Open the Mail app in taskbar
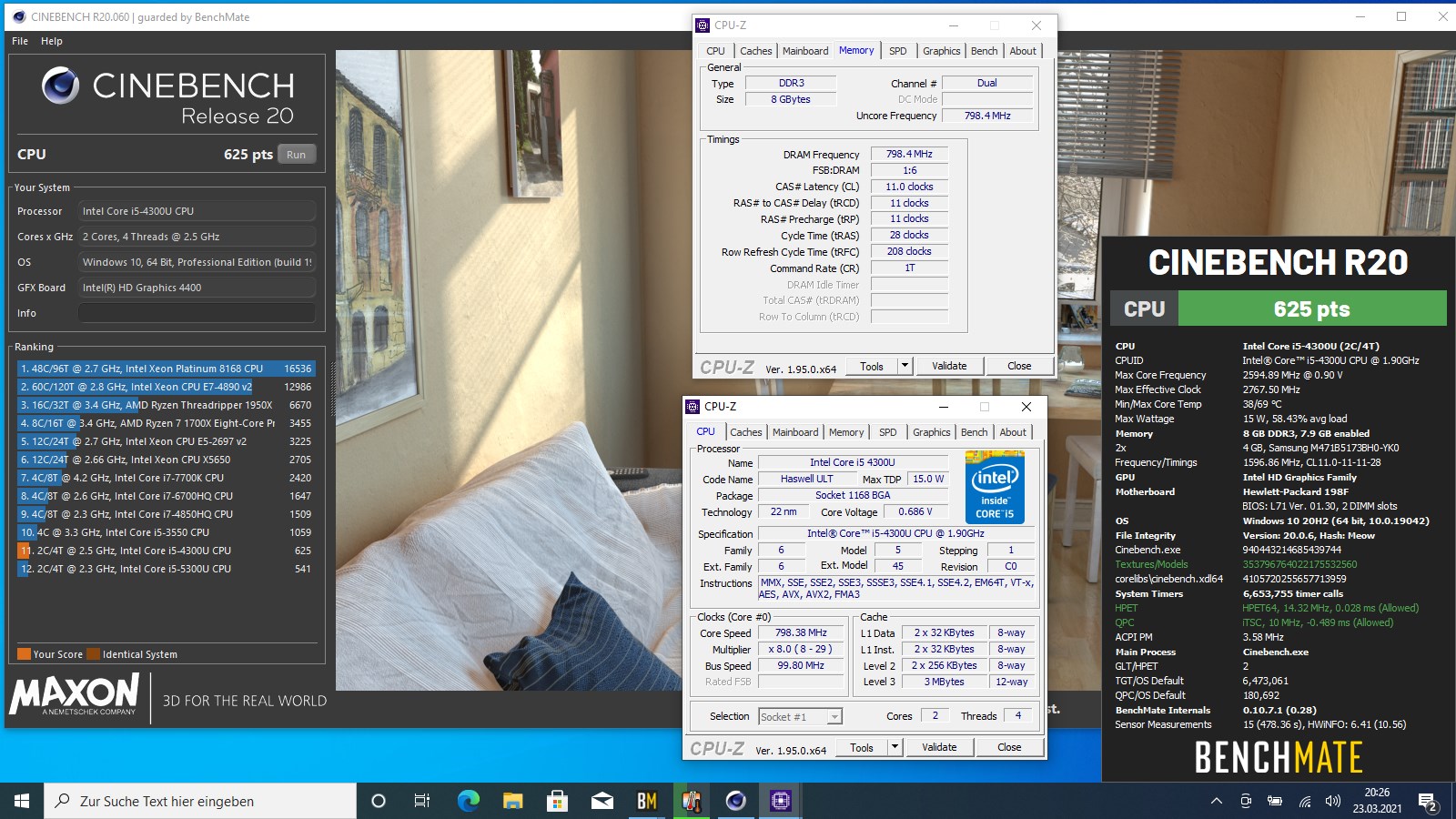 [x=602, y=801]
